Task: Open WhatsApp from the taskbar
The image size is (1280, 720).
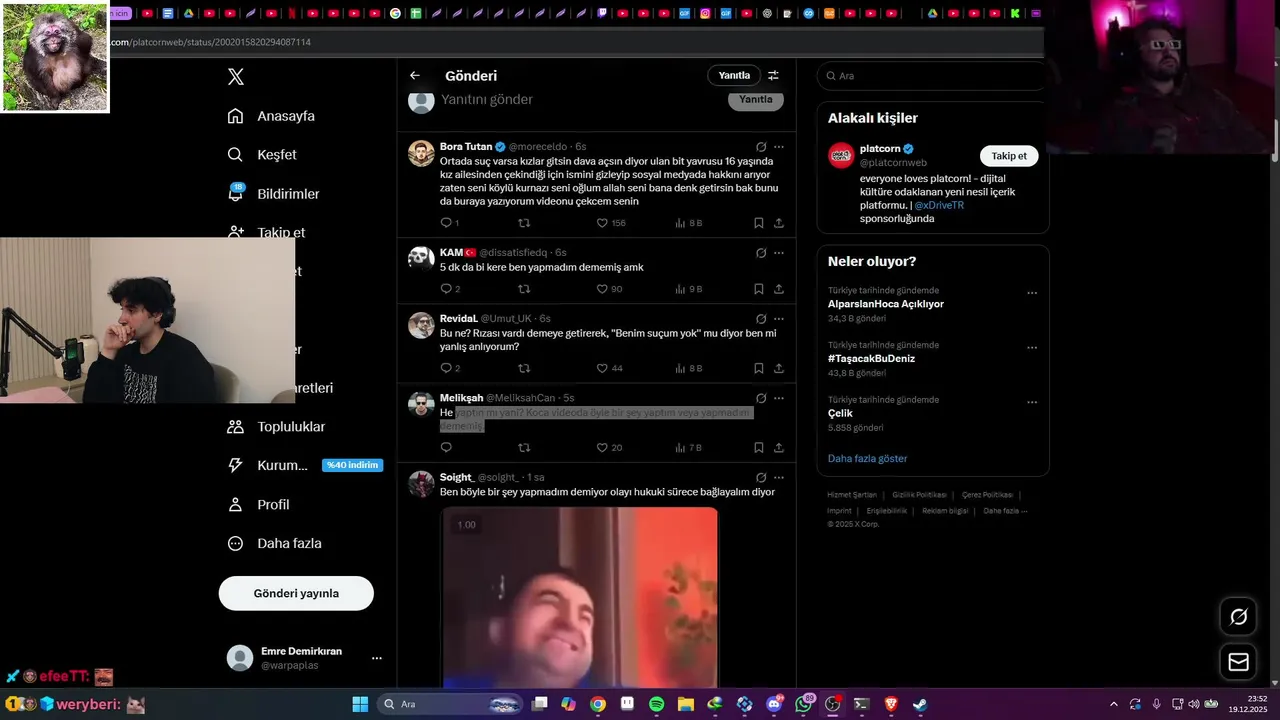Action: click(x=803, y=704)
